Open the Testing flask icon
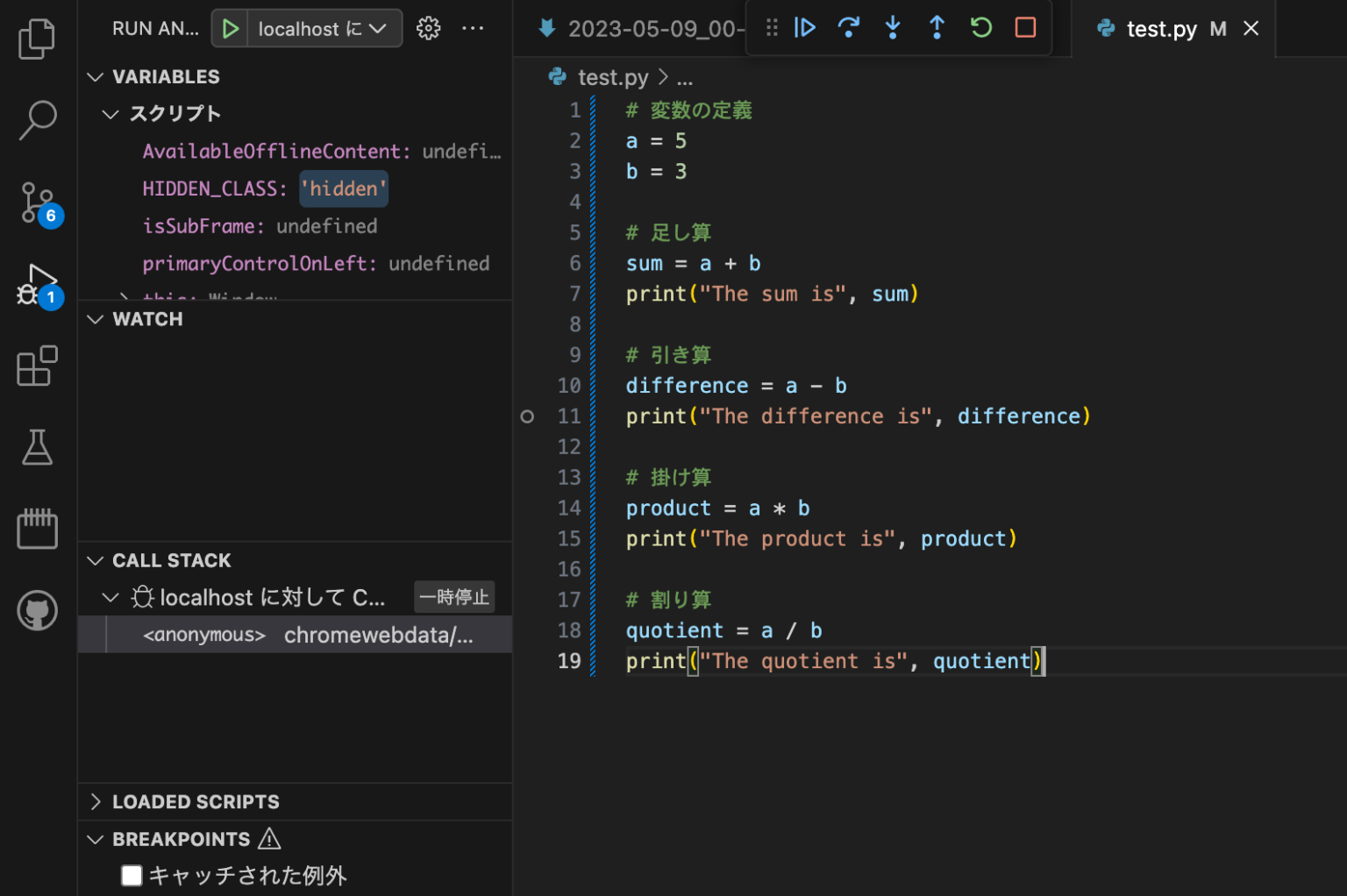The width and height of the screenshot is (1347, 896). (x=37, y=447)
